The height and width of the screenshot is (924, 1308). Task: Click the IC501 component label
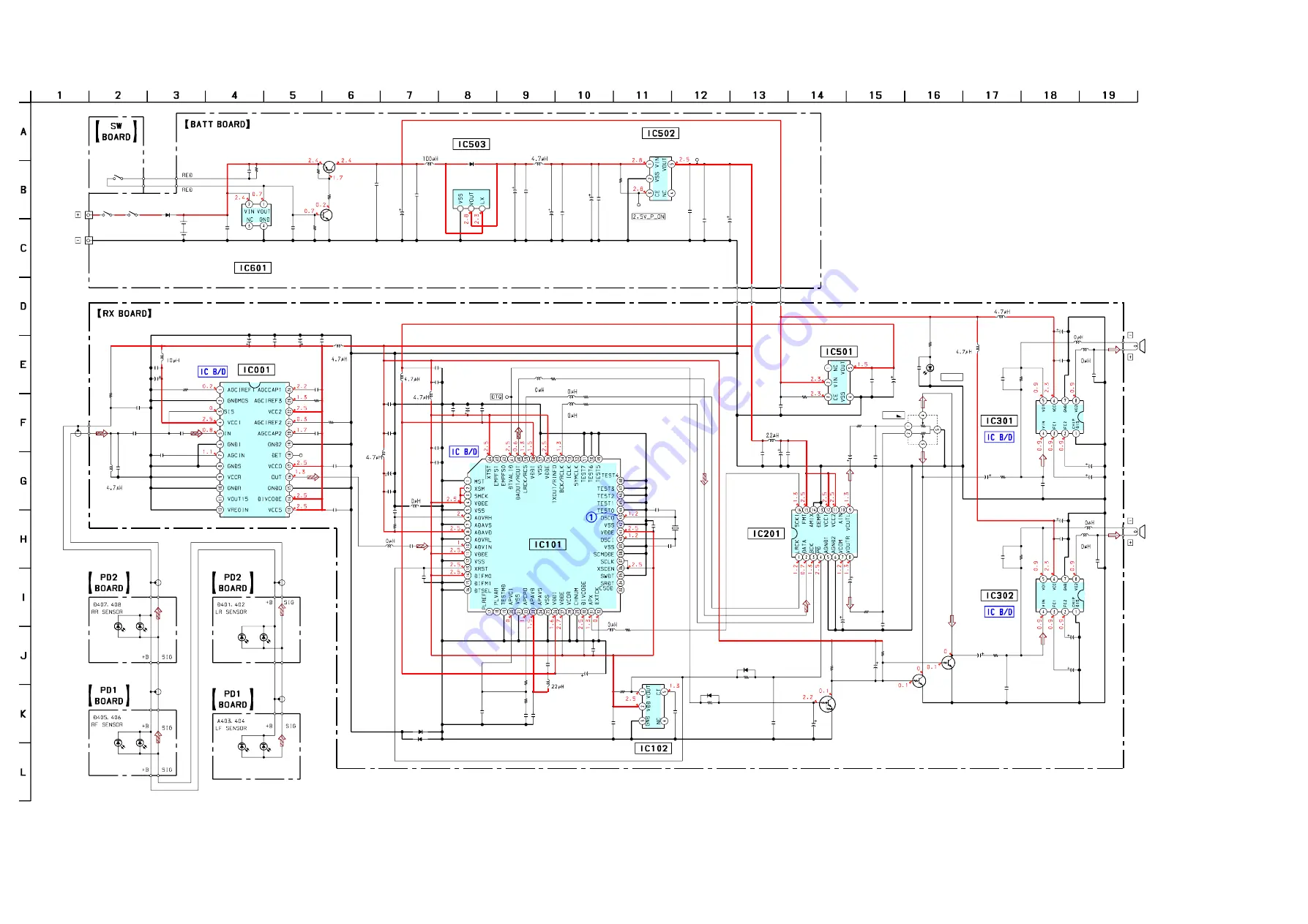[x=839, y=352]
